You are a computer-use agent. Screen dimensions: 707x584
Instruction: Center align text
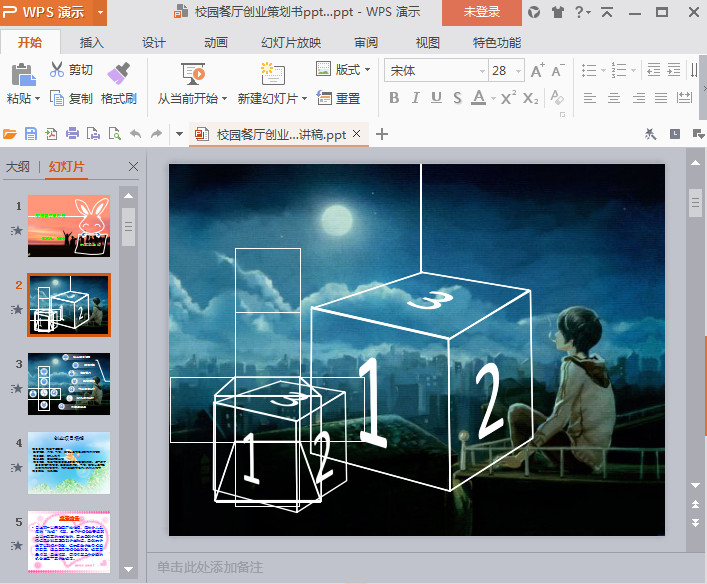[x=614, y=98]
